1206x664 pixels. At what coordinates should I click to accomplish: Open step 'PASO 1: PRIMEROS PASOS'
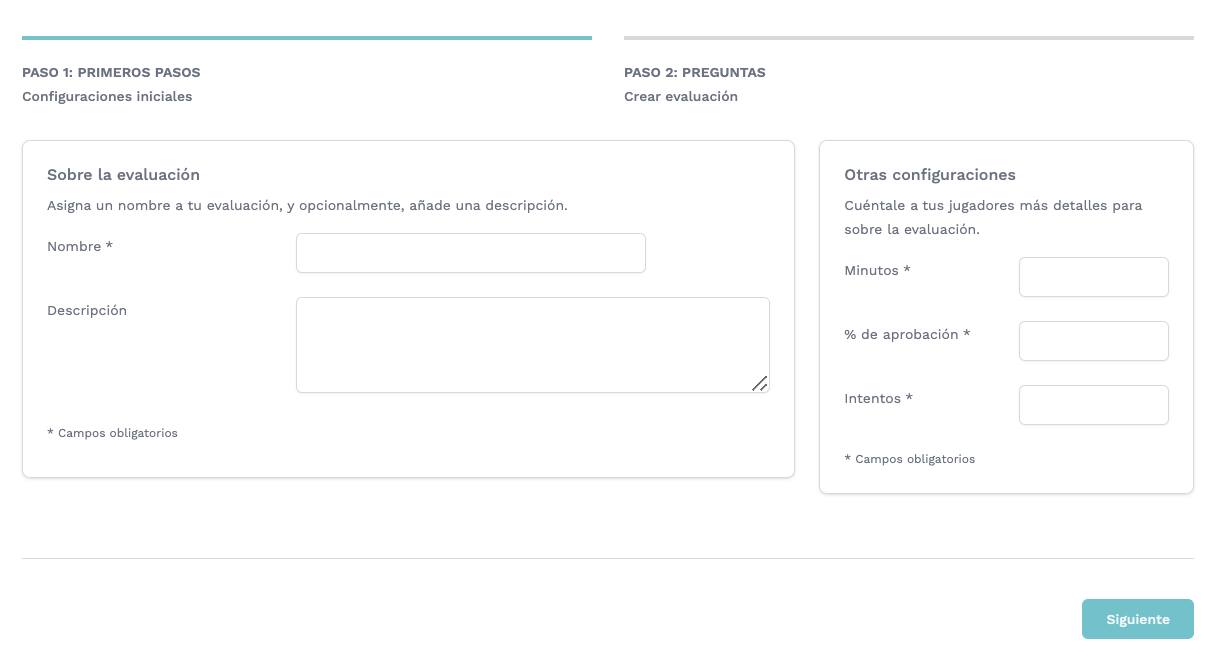(x=111, y=73)
